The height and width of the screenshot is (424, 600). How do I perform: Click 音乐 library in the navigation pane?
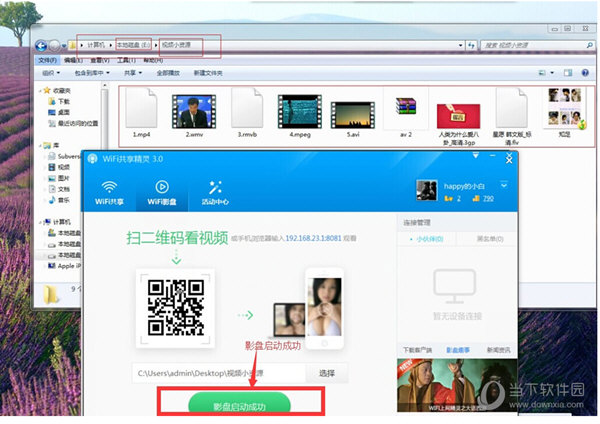(59, 200)
